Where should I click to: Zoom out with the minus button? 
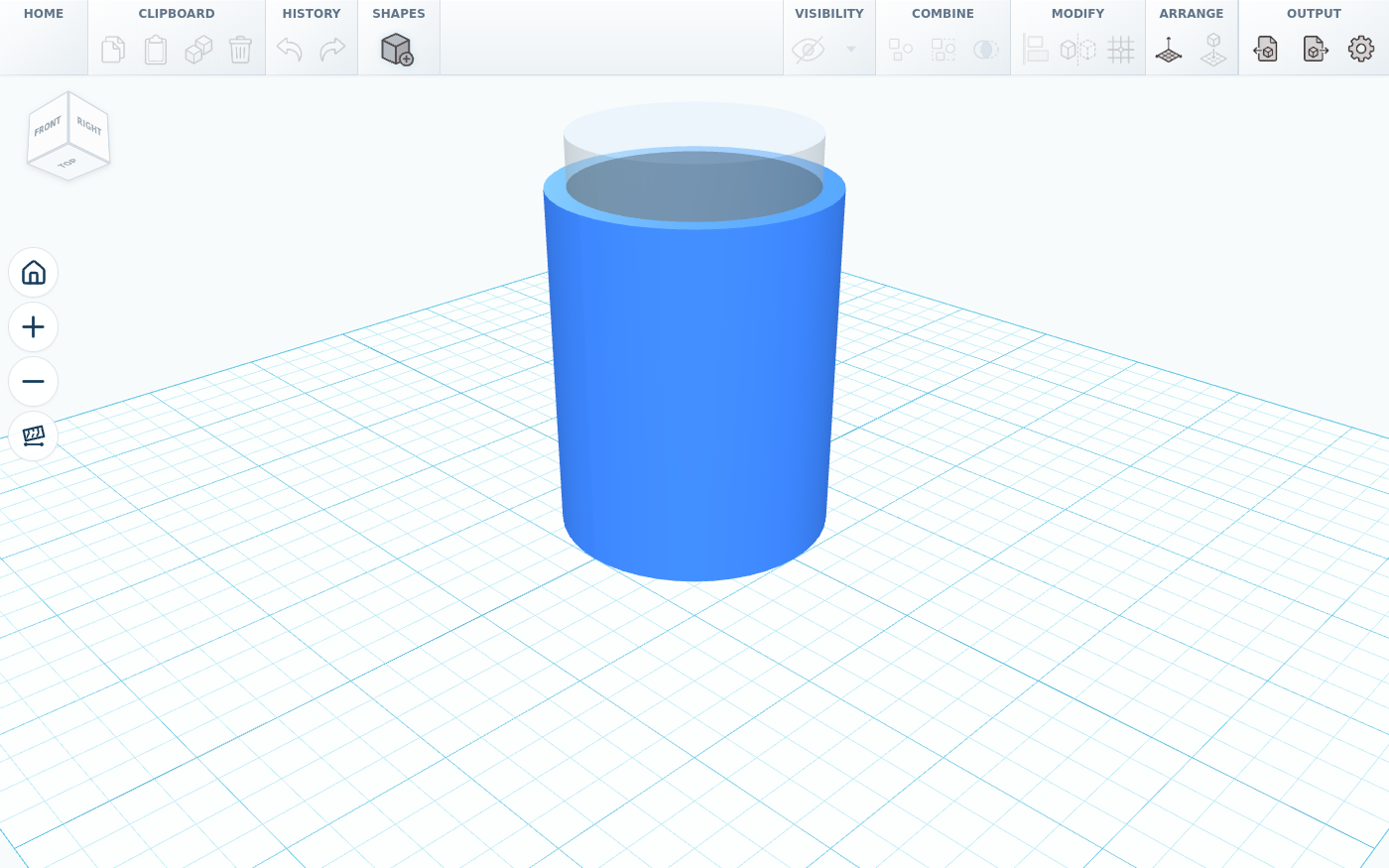coord(33,382)
